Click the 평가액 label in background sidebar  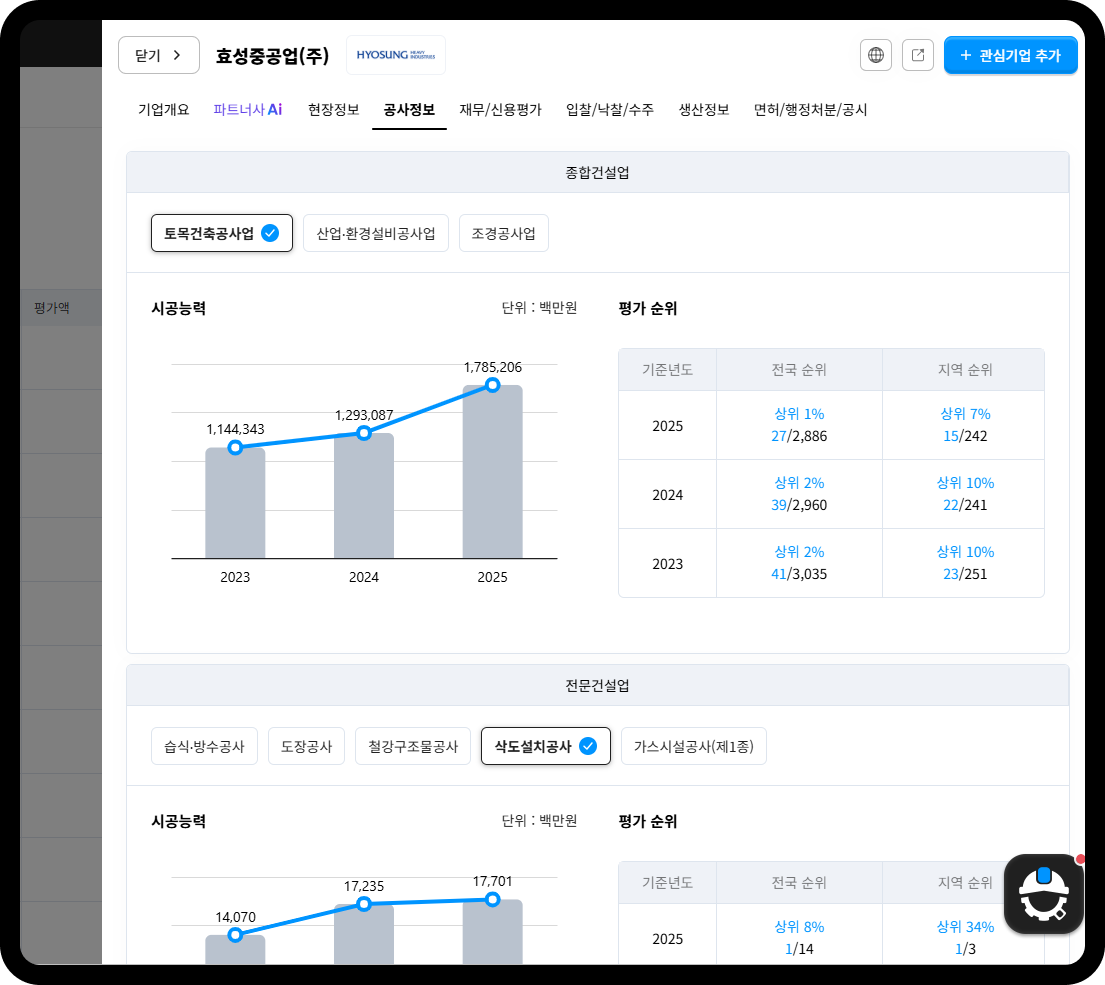[x=51, y=308]
